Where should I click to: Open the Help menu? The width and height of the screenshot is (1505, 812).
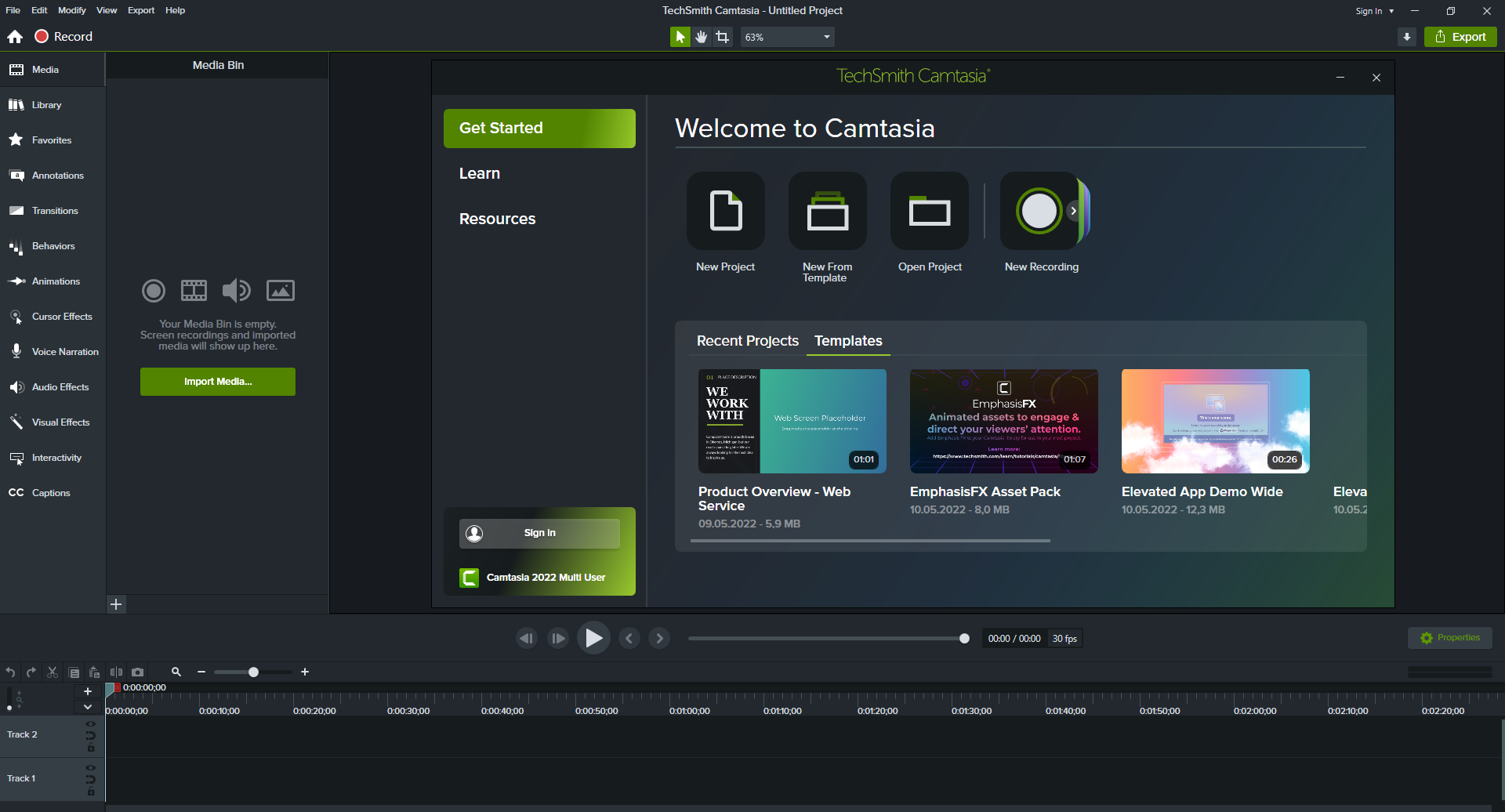pyautogui.click(x=175, y=10)
